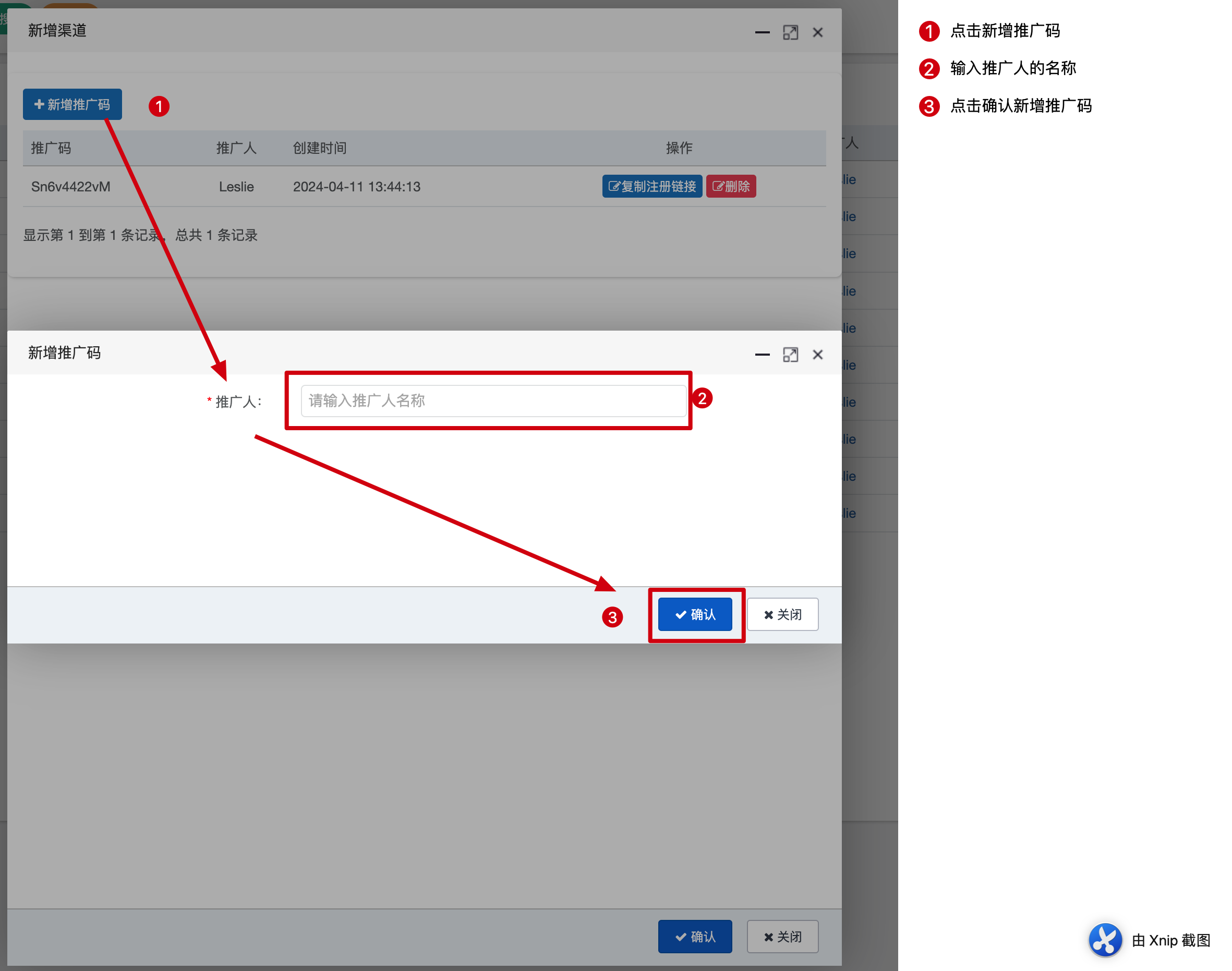Maximize the 新增渠道 window
Screen dimensions: 1232x971
[x=790, y=32]
